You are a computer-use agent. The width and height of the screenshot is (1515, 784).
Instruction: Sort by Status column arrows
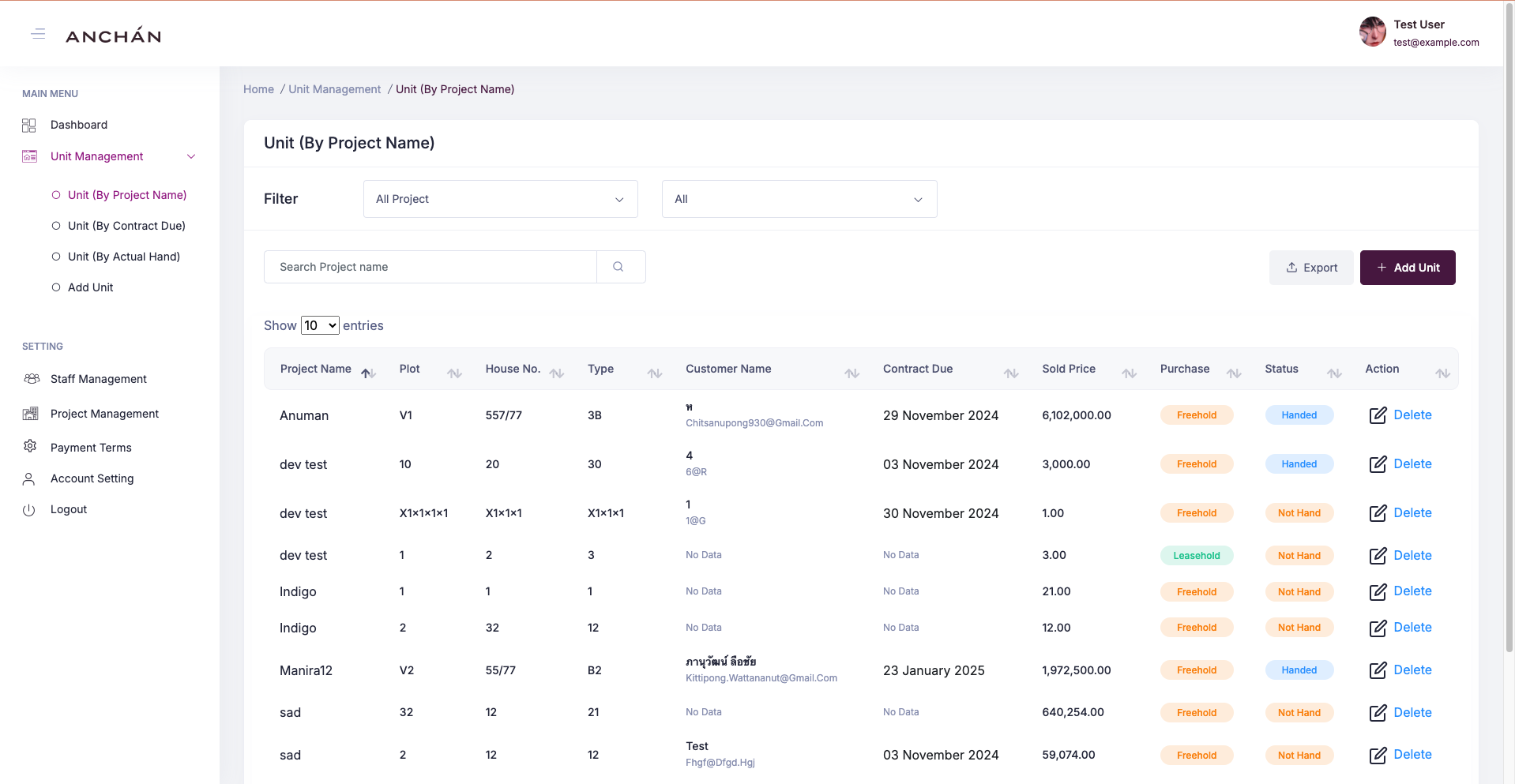pyautogui.click(x=1334, y=373)
